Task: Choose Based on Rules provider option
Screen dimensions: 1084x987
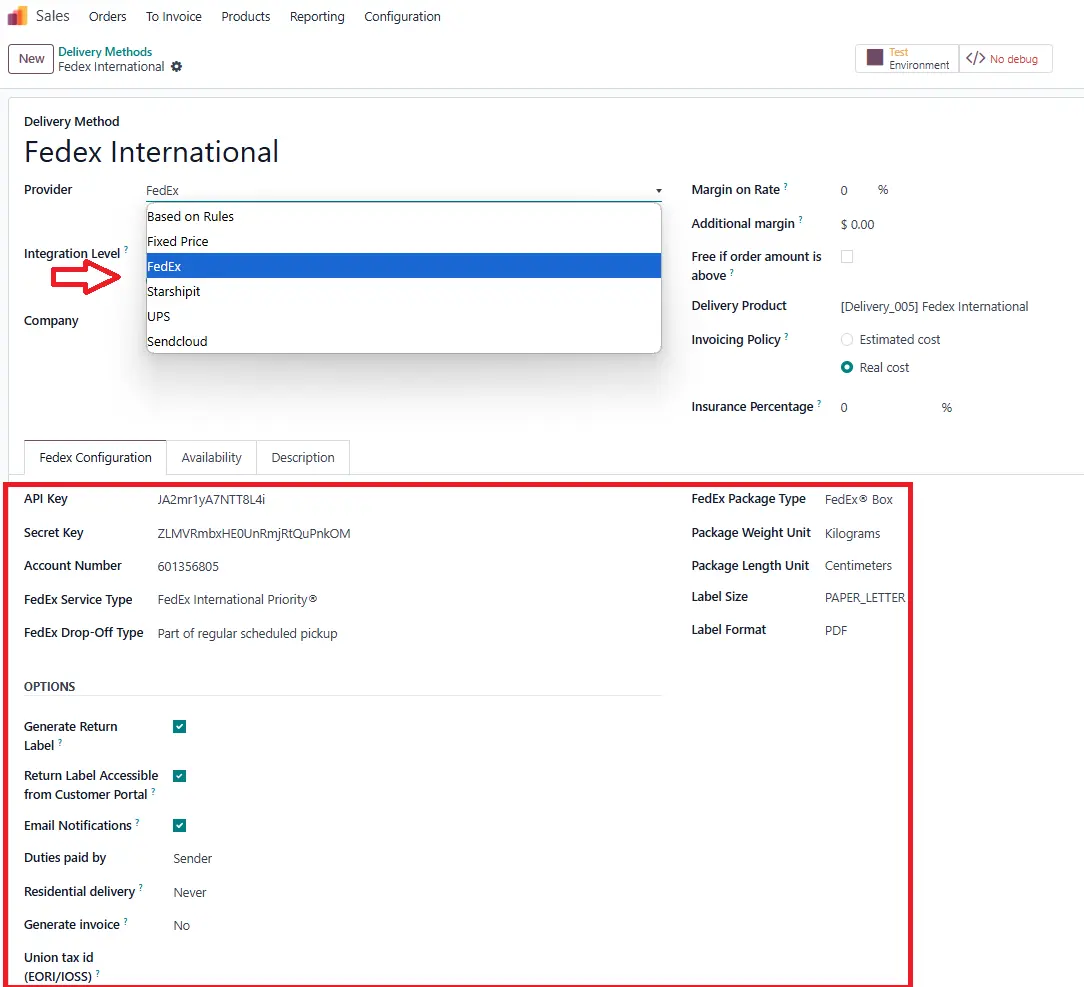Action: pos(404,216)
